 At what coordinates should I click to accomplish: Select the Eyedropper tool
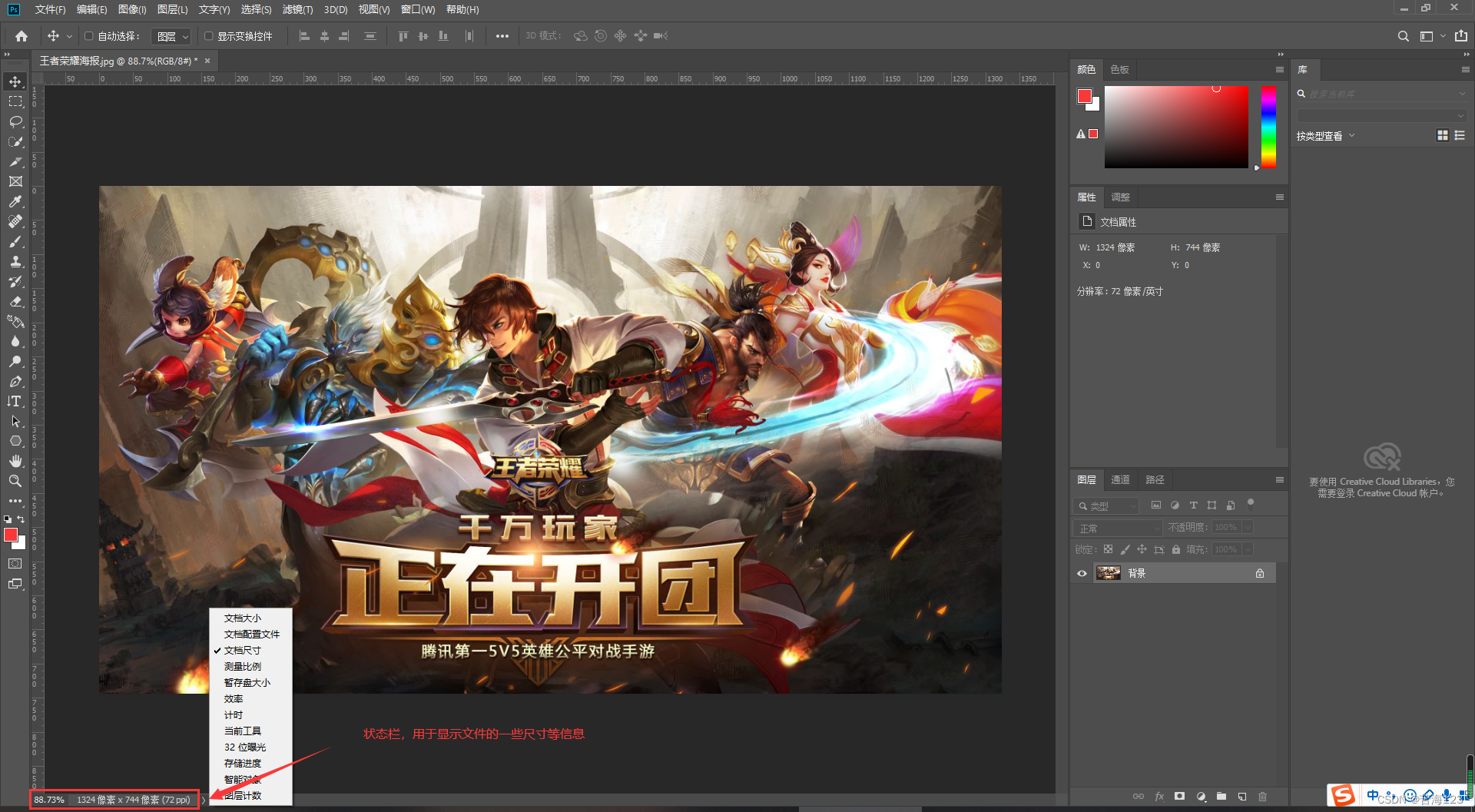[x=15, y=201]
